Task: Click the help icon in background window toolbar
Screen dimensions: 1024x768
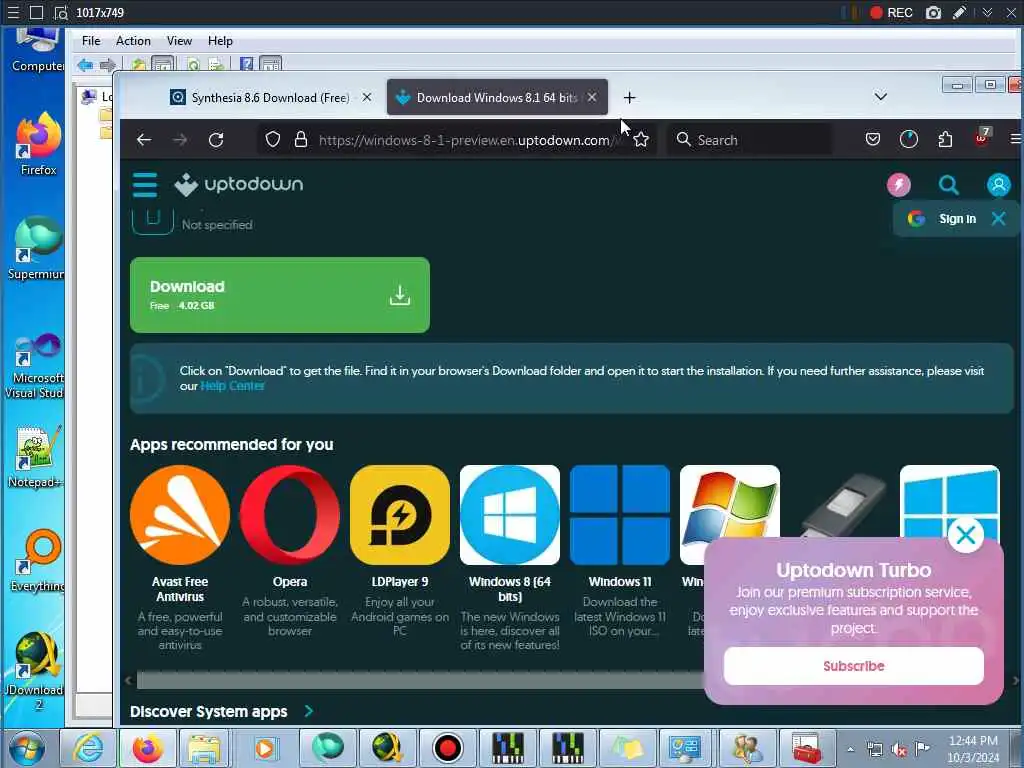Action: [246, 64]
